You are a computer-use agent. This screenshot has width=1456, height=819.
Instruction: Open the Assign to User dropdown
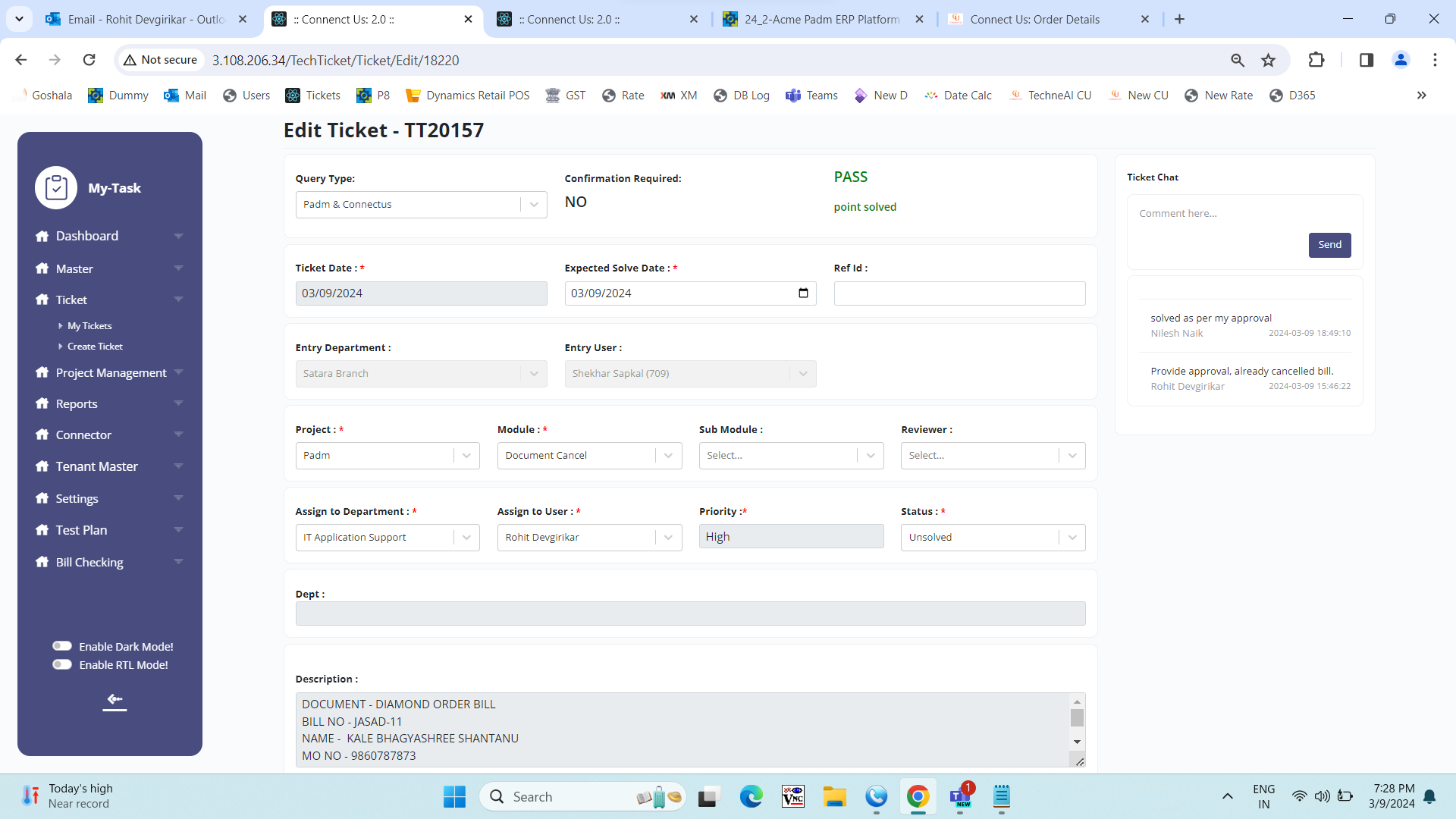point(589,538)
